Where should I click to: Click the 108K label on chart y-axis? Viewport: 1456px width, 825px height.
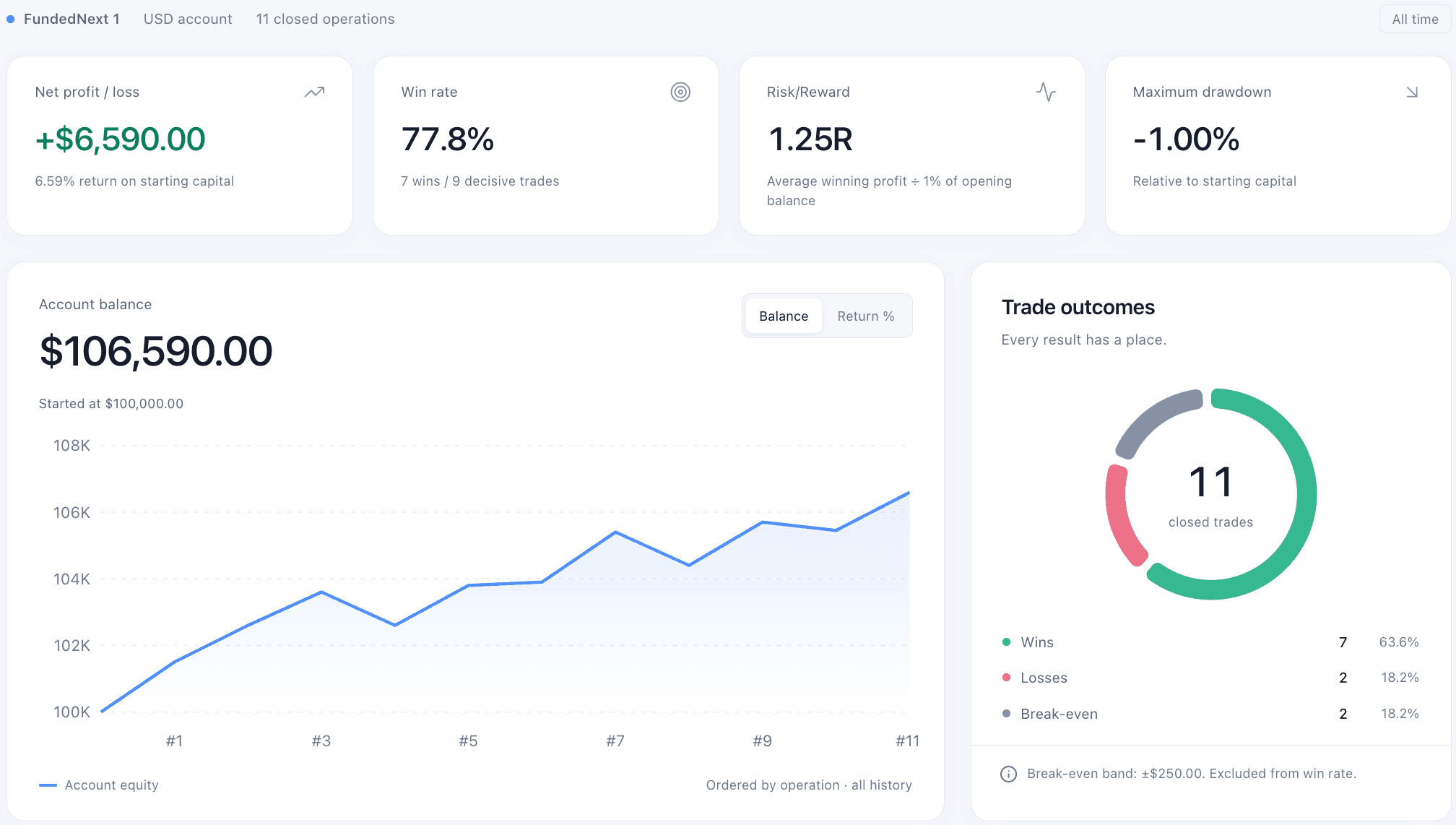point(71,446)
